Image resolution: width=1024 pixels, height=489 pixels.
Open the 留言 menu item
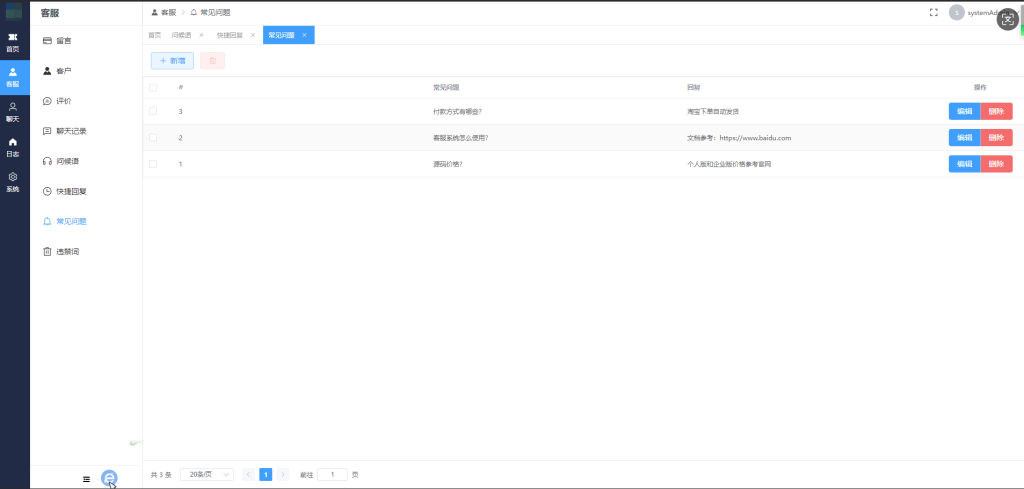tap(86, 40)
